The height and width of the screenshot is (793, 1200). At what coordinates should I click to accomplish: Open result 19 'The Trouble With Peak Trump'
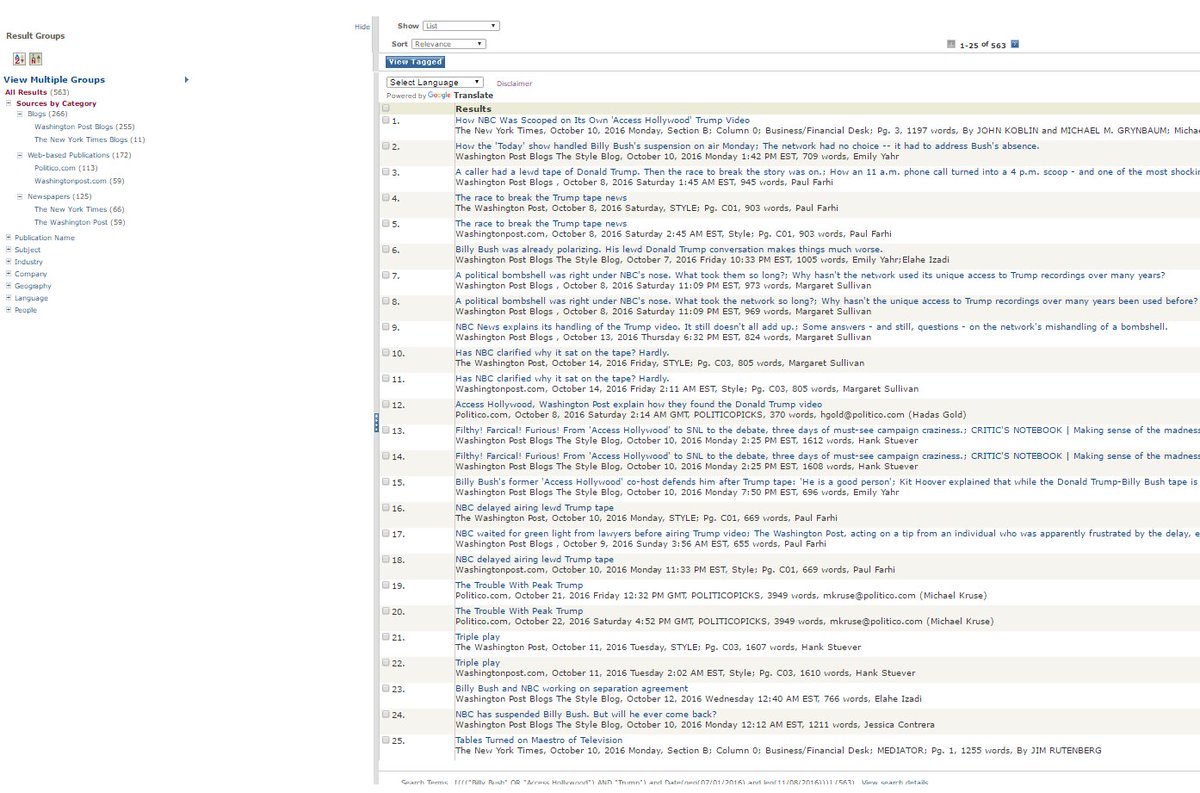pos(519,585)
